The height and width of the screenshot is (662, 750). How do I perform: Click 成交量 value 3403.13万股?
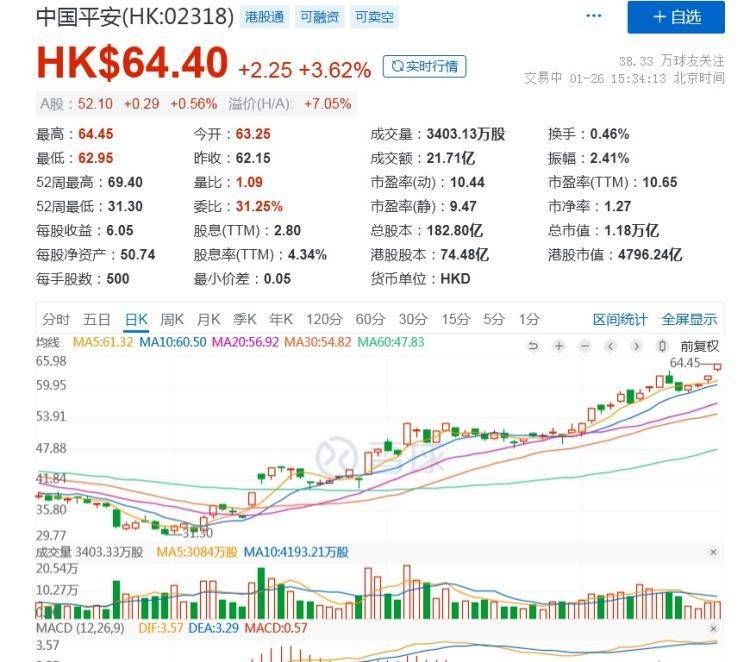(x=466, y=134)
